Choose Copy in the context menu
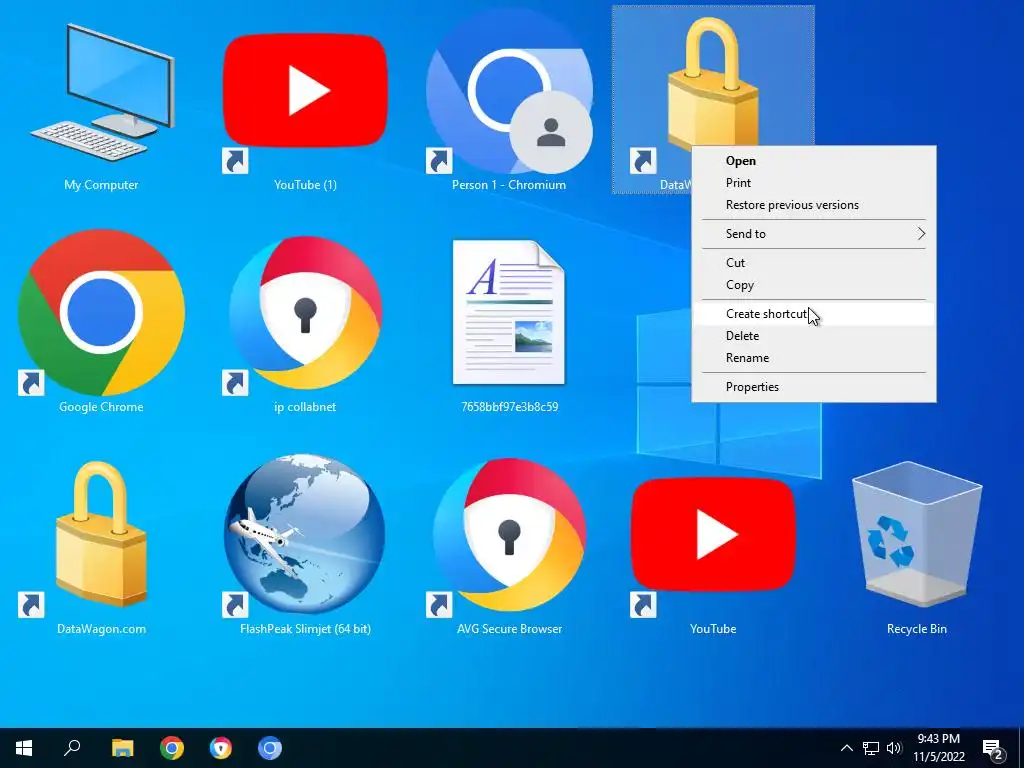This screenshot has height=768, width=1024. (814, 285)
